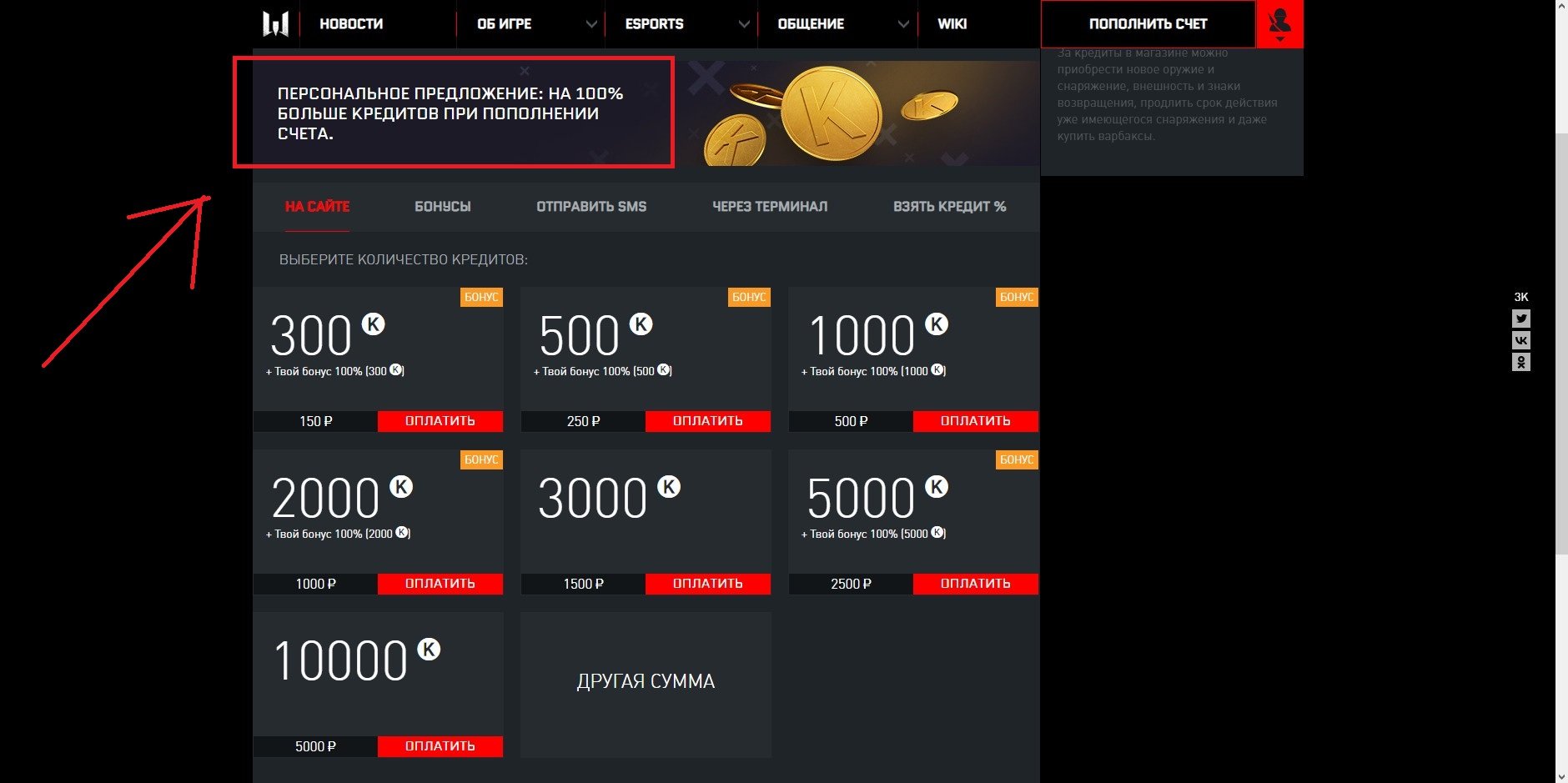The image size is (1568, 783).
Task: Share via the VK icon
Action: pos(1521,340)
